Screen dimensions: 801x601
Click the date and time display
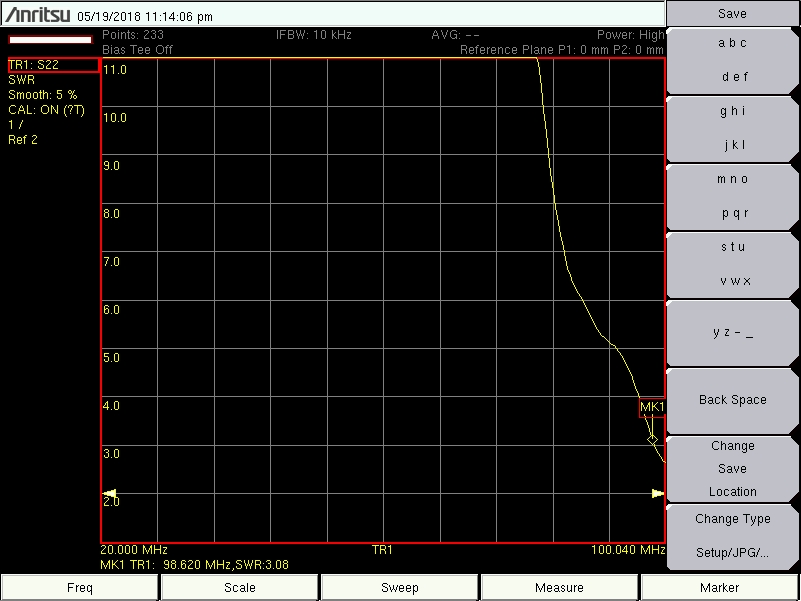coord(145,17)
